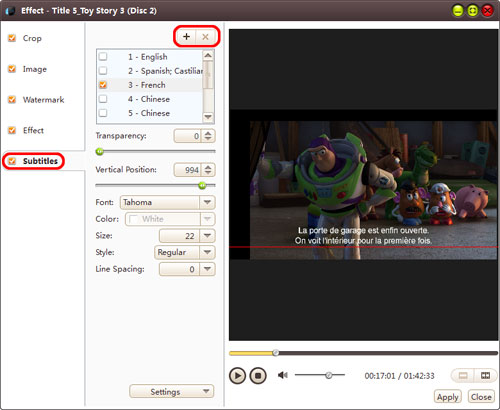Select the '1 - English' list row

click(x=149, y=57)
